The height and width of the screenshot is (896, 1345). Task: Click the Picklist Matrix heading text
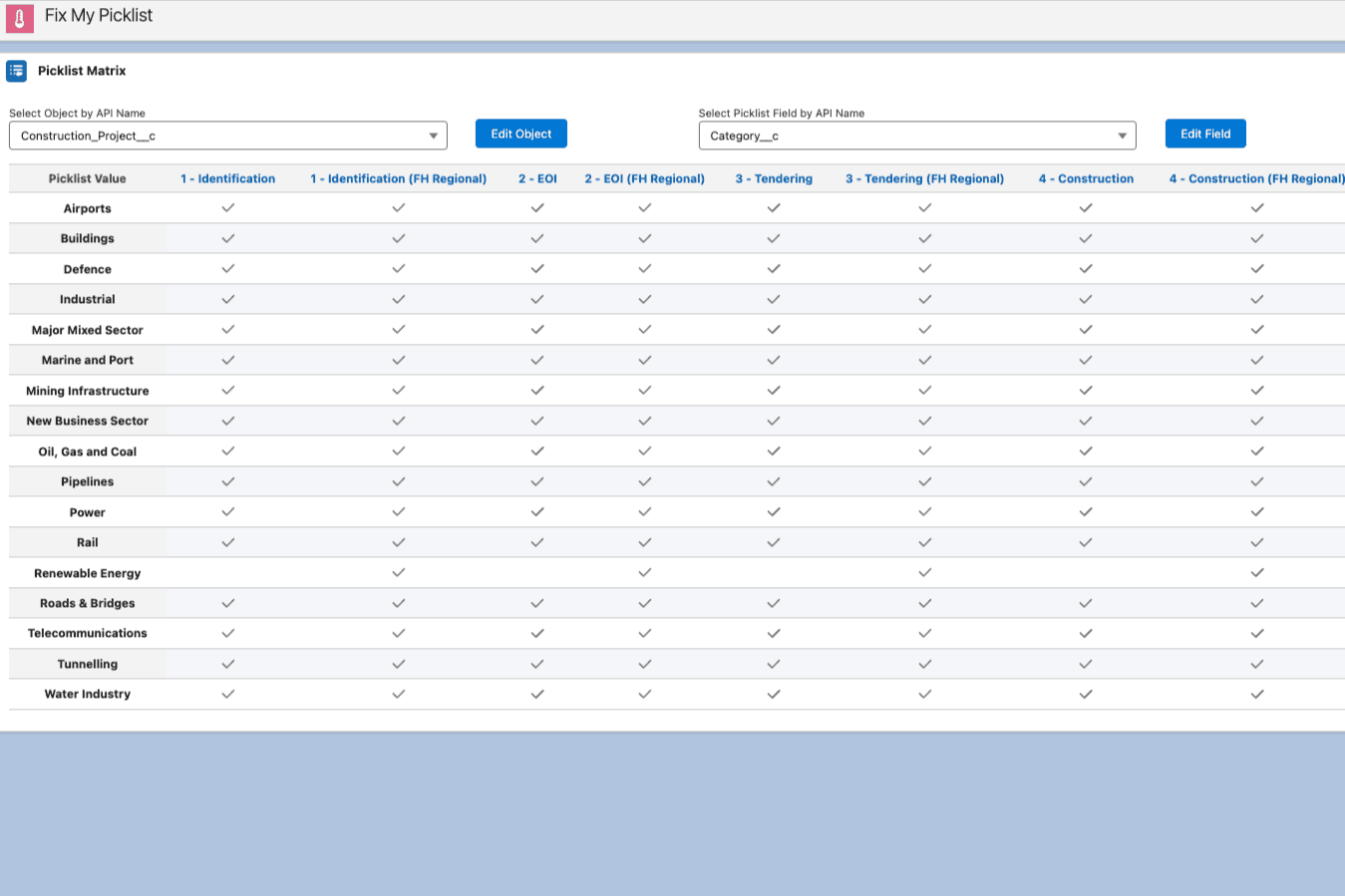coord(82,71)
